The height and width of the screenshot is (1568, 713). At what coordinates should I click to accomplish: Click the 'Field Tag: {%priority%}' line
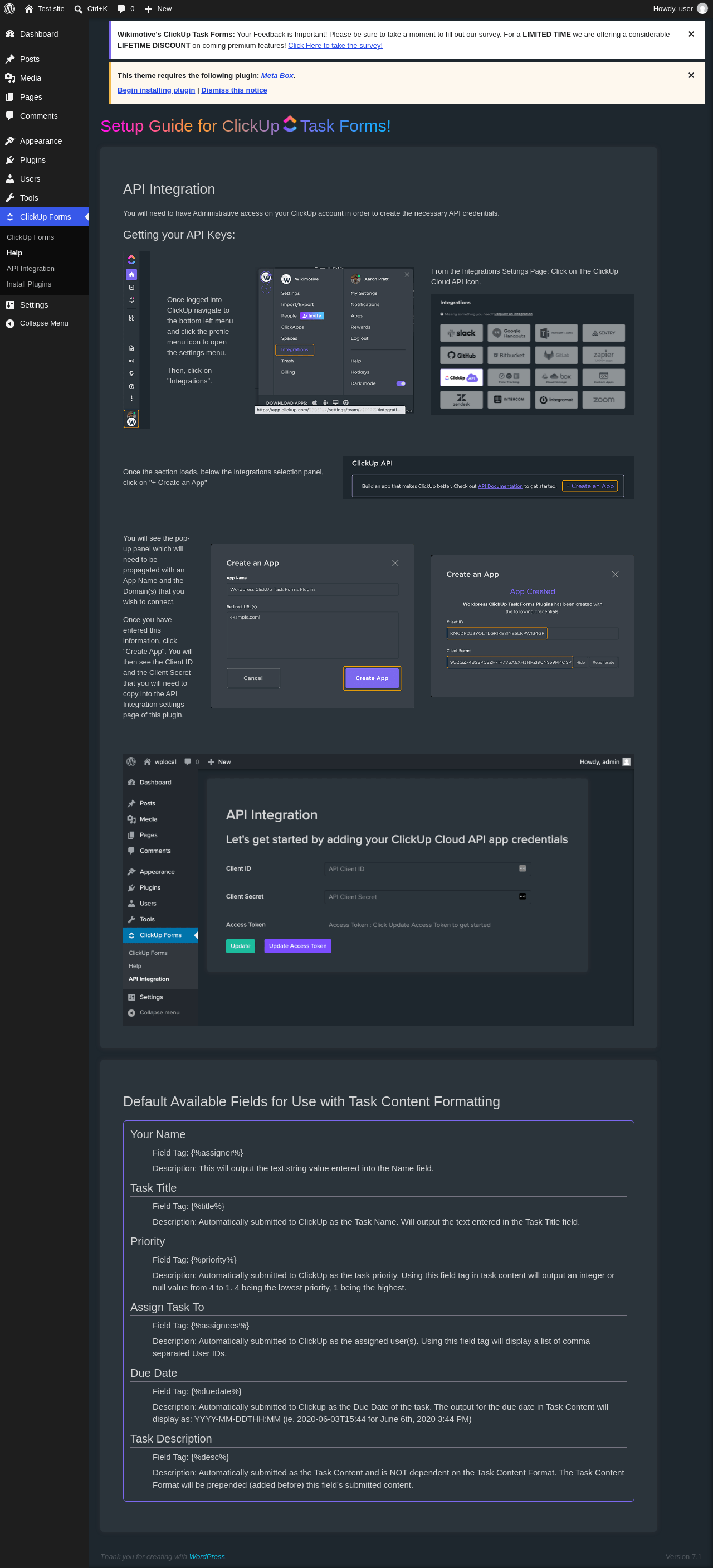[194, 1260]
